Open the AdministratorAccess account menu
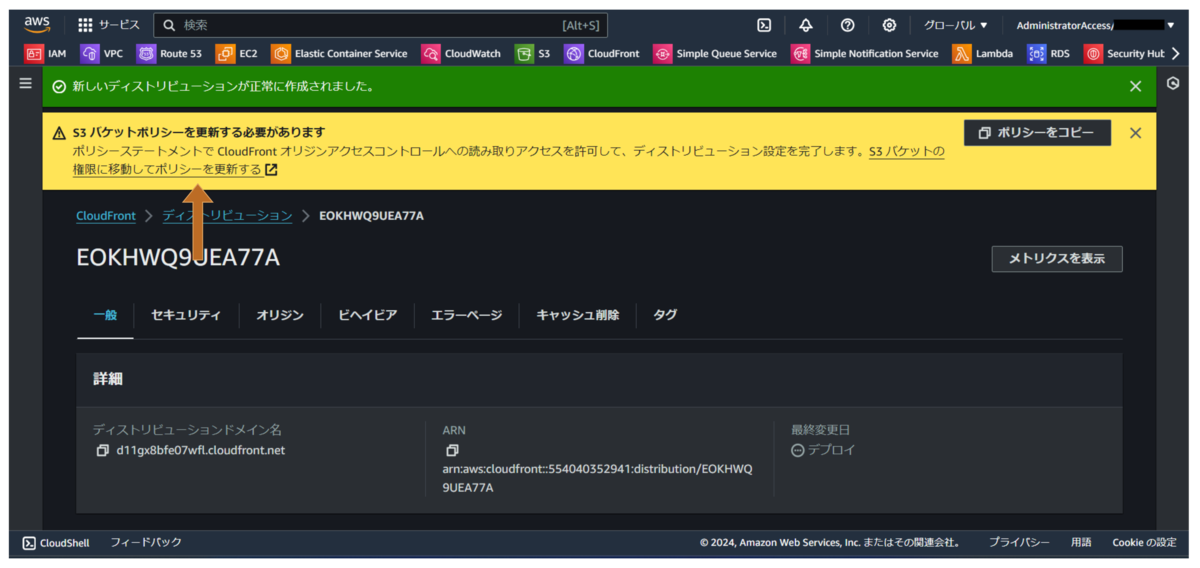This screenshot has height=568, width=1200. [1095, 25]
